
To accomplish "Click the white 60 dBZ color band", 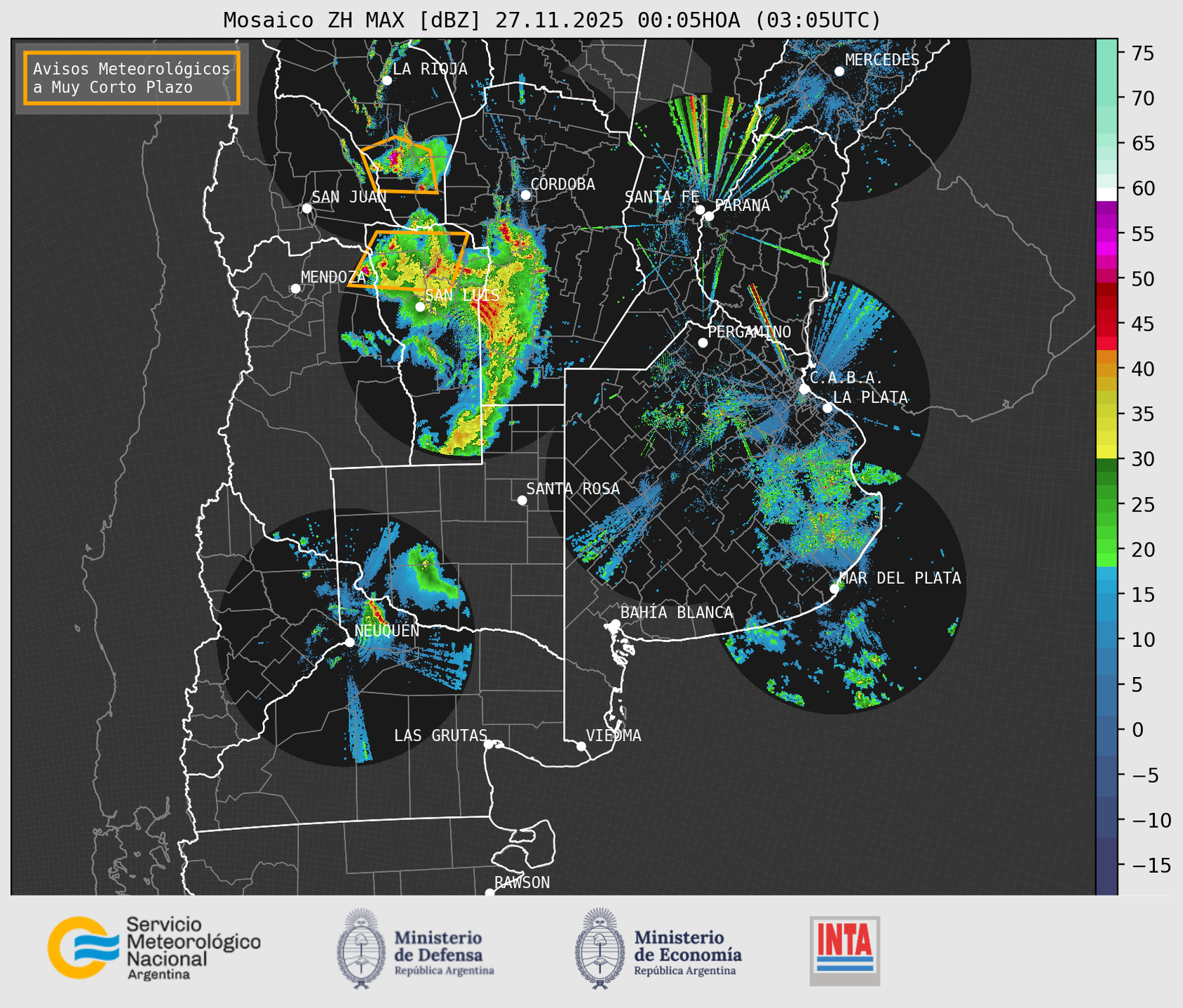I will pyautogui.click(x=1107, y=194).
